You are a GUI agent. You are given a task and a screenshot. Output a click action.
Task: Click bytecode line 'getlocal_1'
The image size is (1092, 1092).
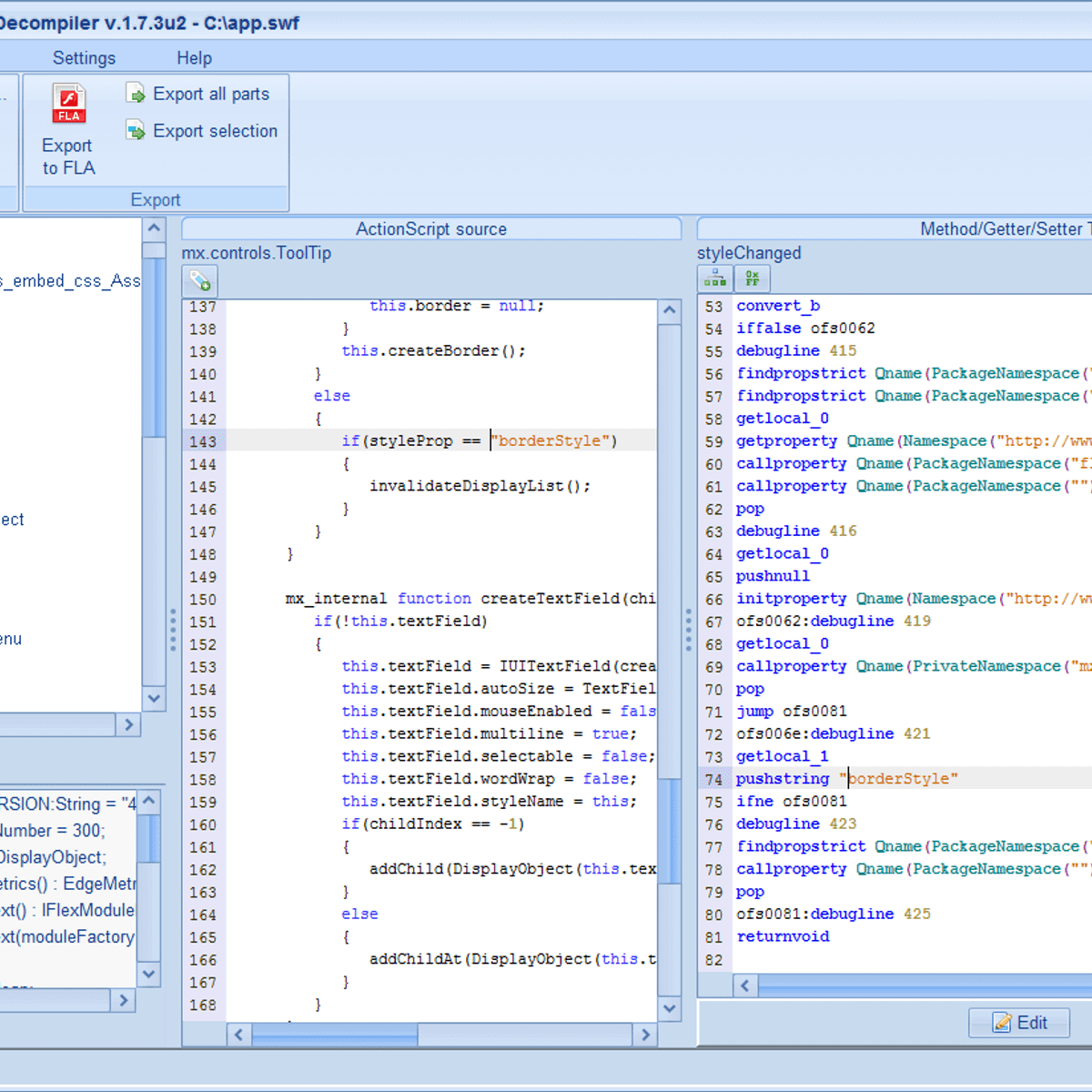click(783, 756)
